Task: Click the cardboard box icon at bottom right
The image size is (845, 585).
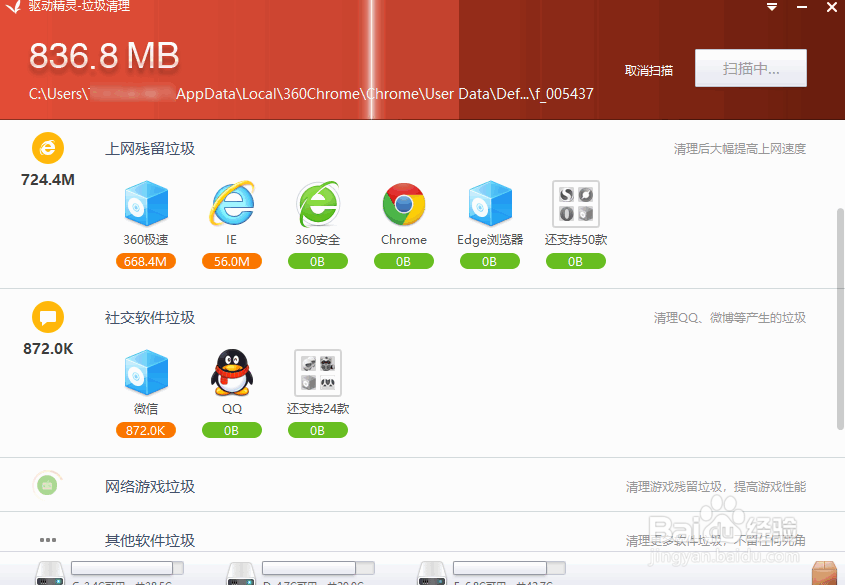Action: (825, 573)
